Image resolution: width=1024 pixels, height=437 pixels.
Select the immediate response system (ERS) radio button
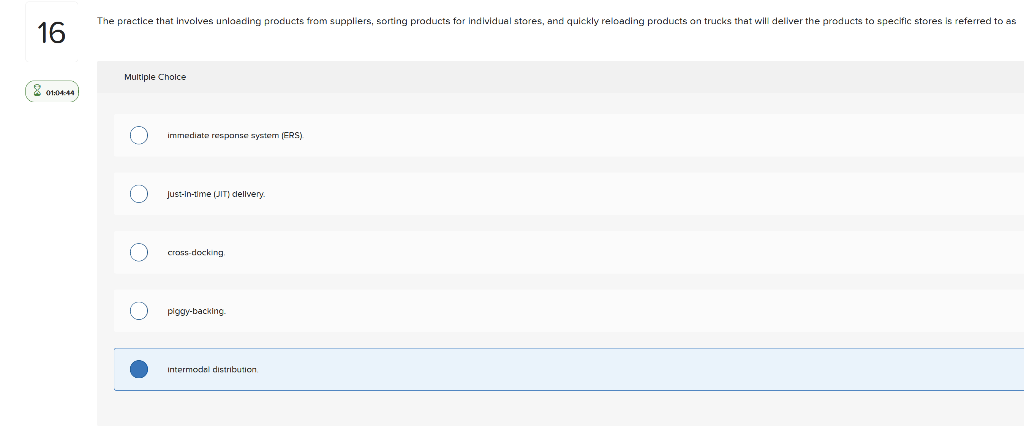138,135
